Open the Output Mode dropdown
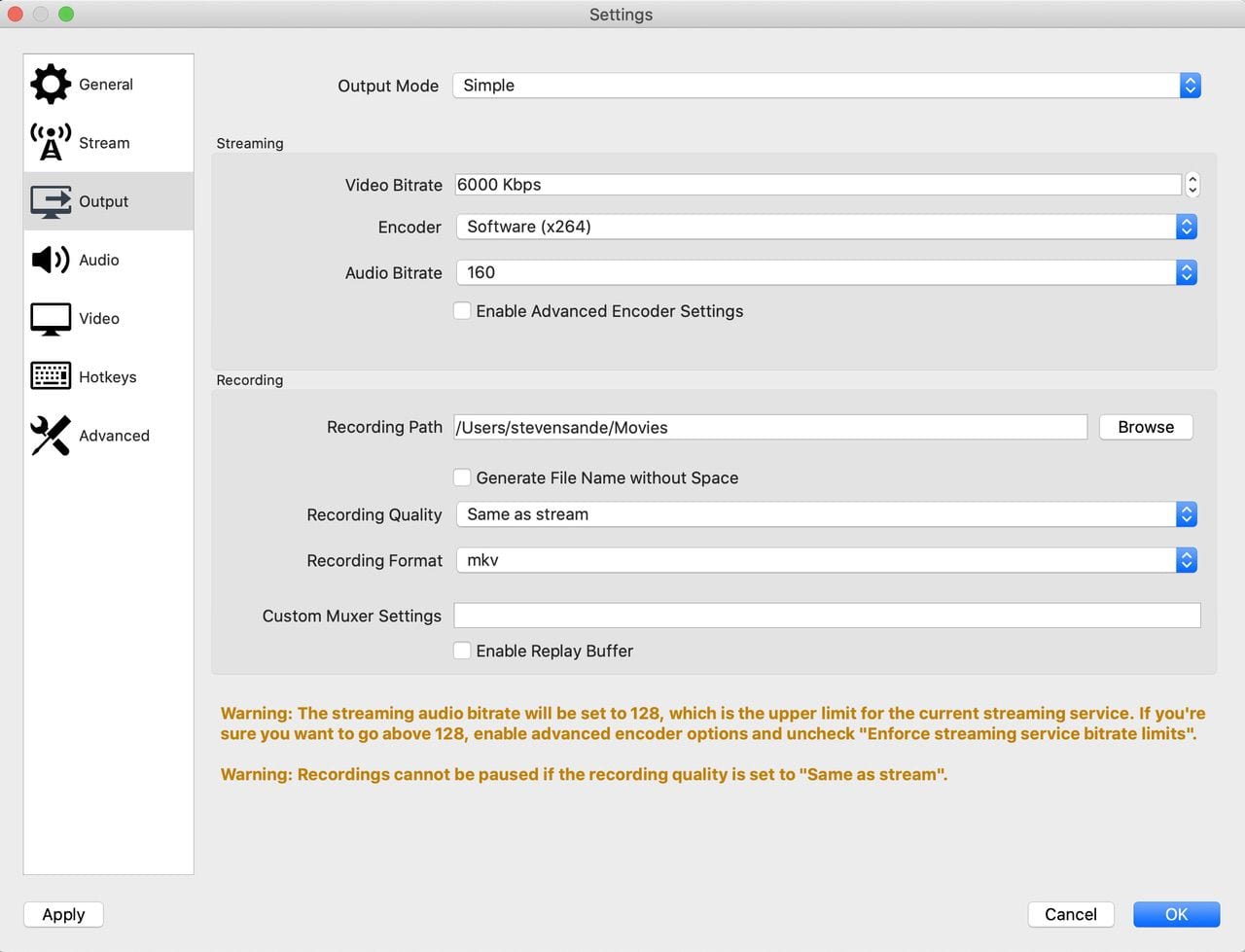 tap(826, 86)
